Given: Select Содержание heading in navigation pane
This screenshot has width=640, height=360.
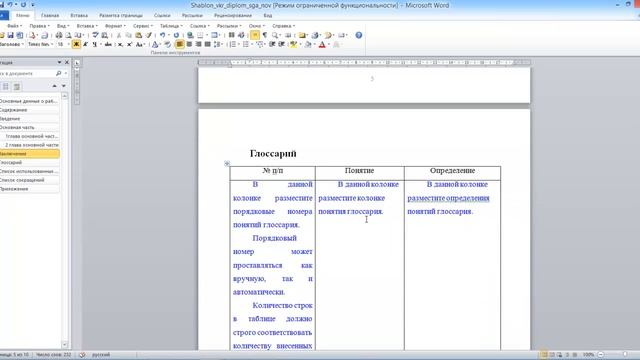Looking at the screenshot, I should [x=29, y=110].
